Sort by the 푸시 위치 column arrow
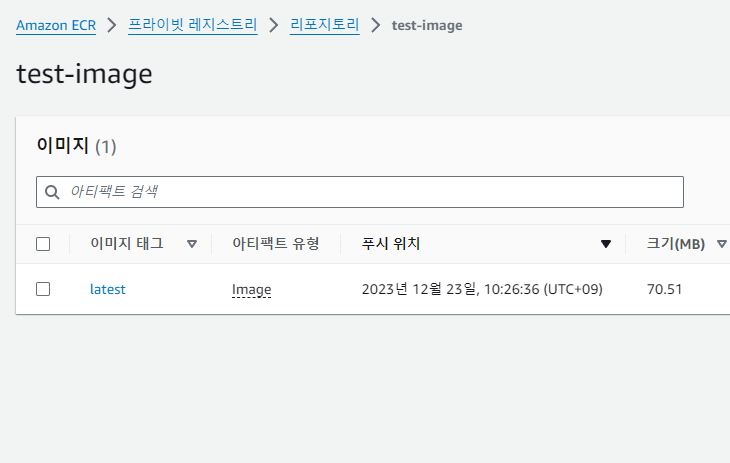This screenshot has width=730, height=463. coord(606,244)
